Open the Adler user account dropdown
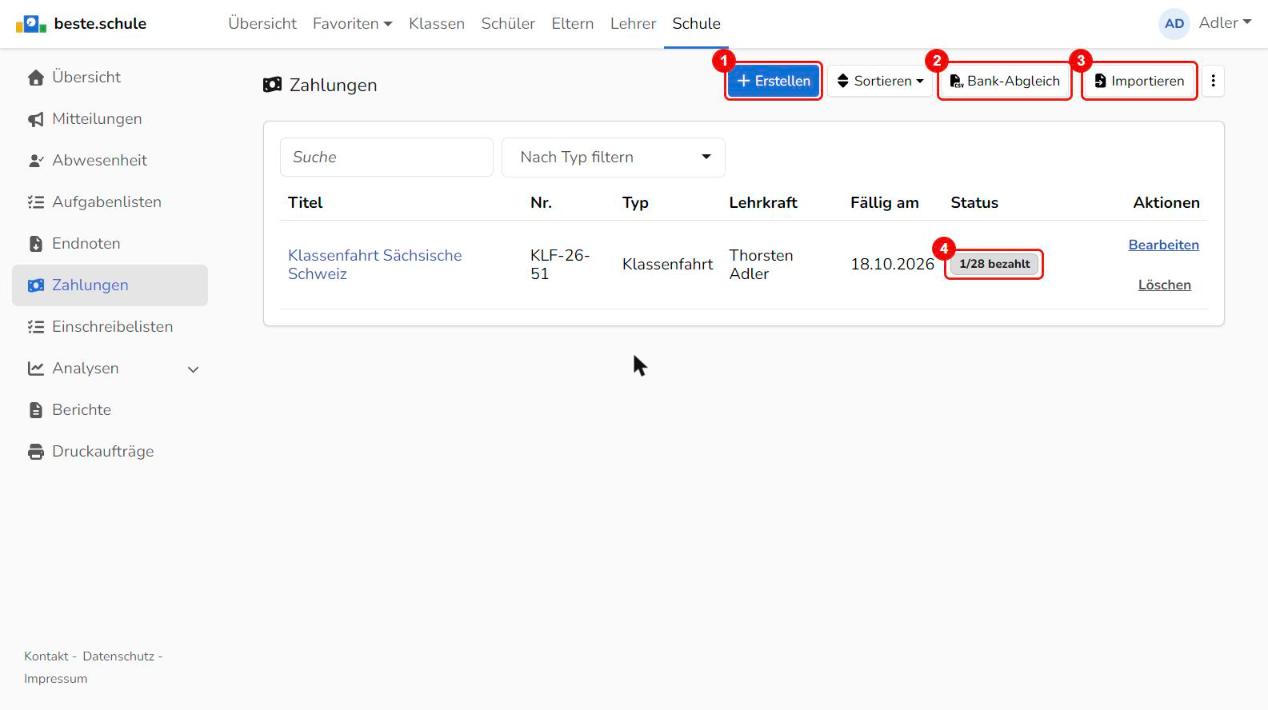This screenshot has width=1268, height=710. click(1225, 23)
